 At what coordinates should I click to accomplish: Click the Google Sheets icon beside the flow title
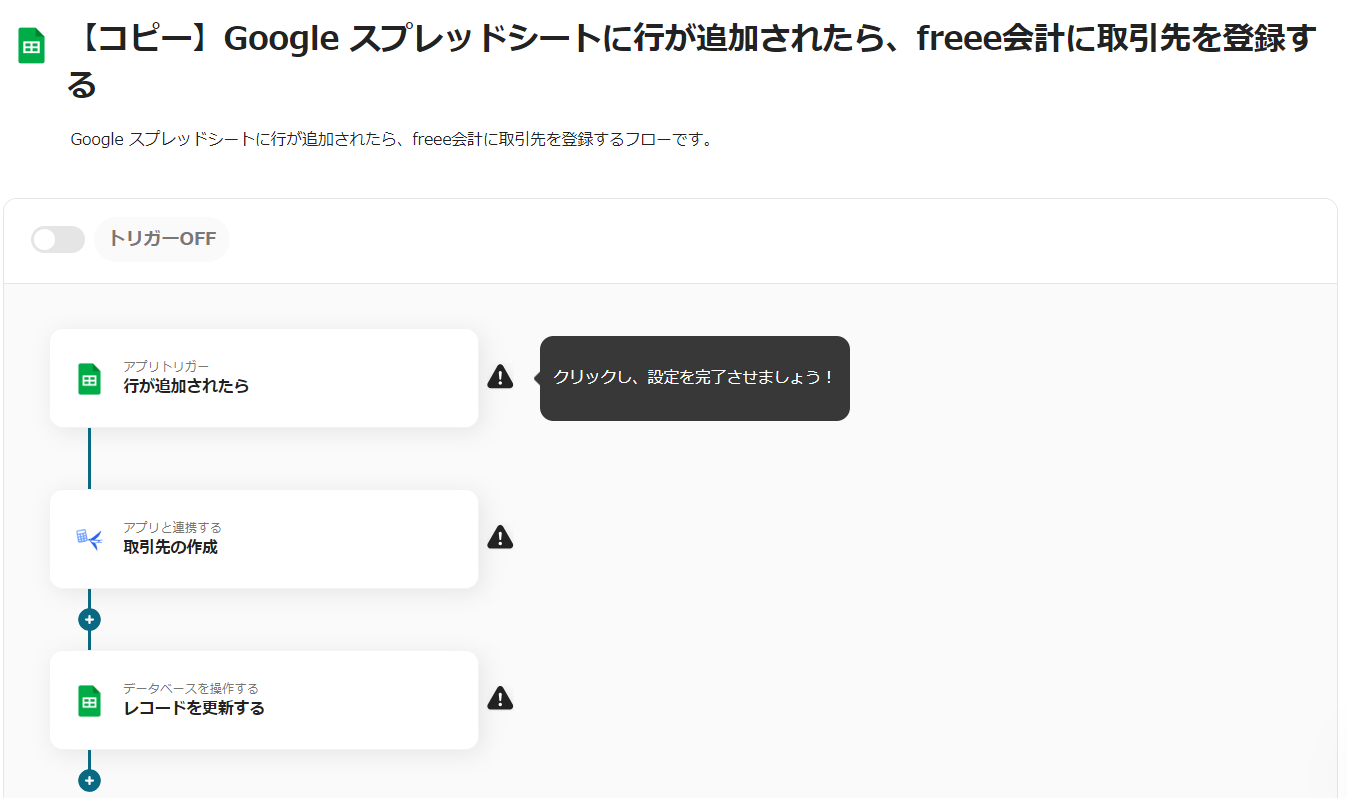31,46
